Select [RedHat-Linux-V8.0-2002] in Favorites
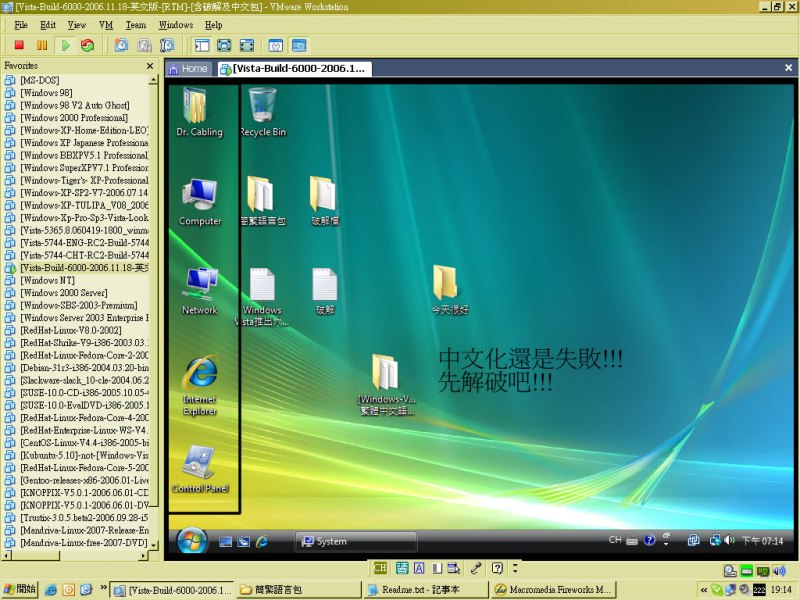 point(70,331)
